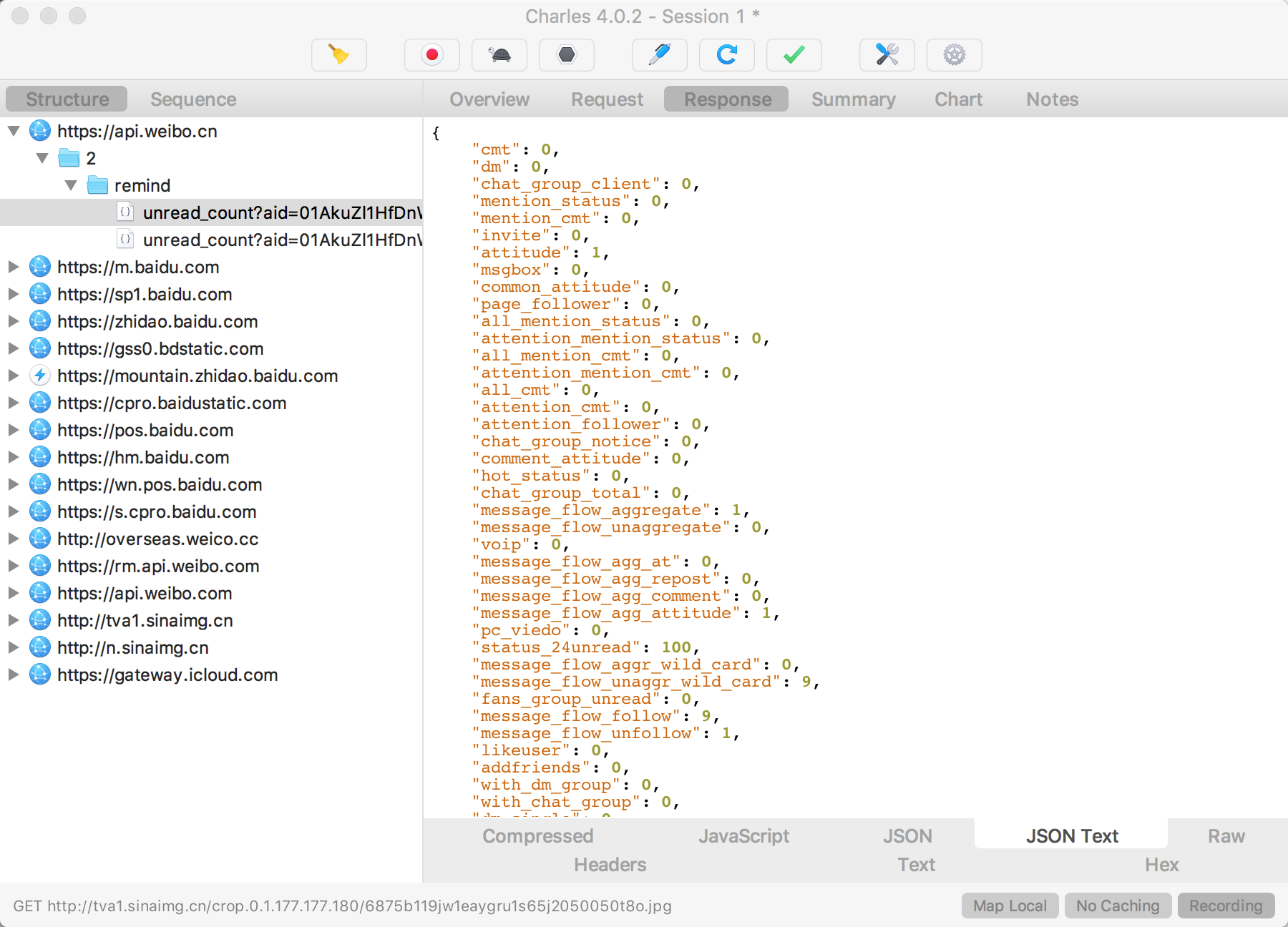Expand the https://zhidao.baidu.com host
Screen dimensions: 1288x927
click(x=14, y=321)
